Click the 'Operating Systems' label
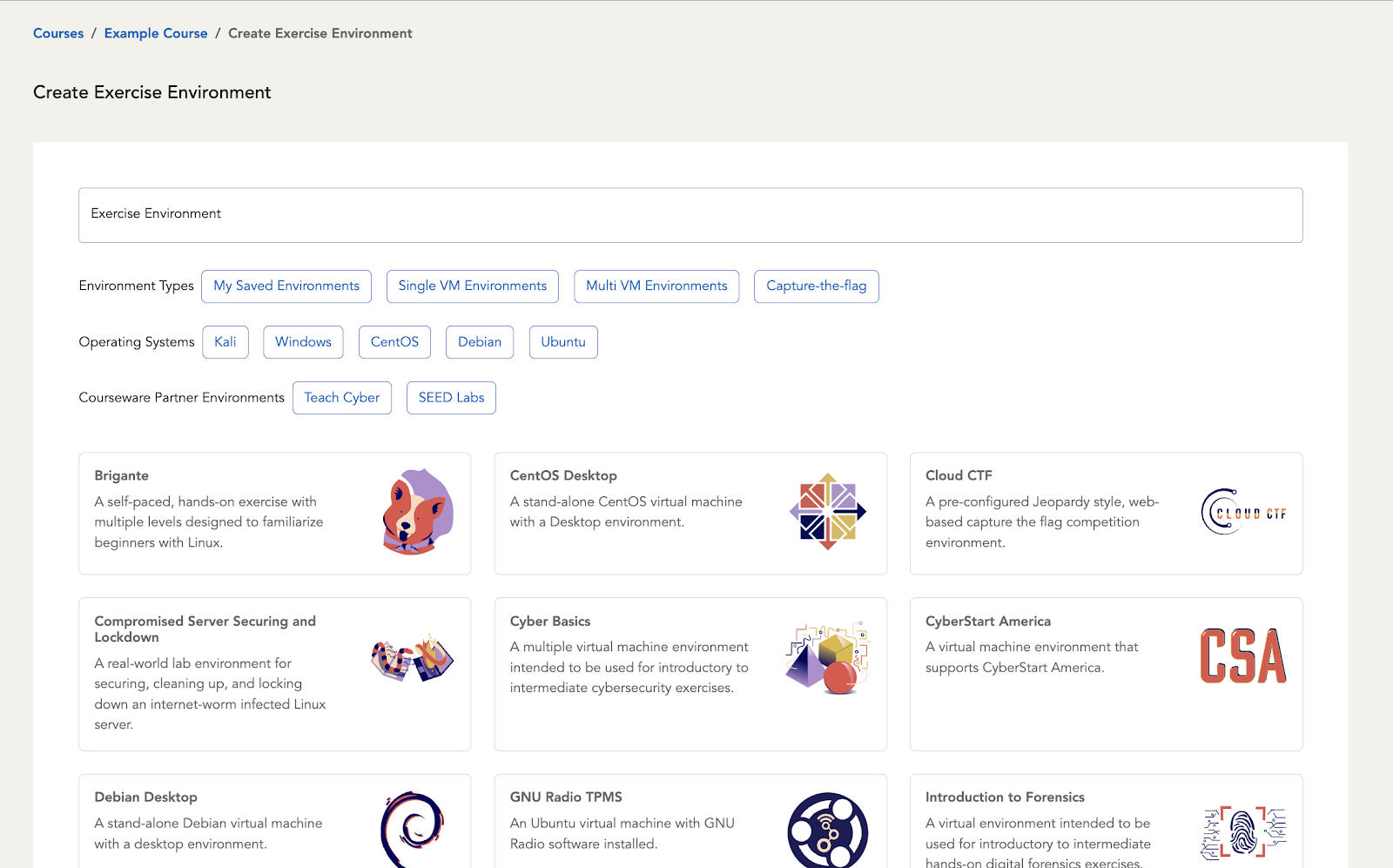Viewport: 1393px width, 868px height. tap(137, 341)
